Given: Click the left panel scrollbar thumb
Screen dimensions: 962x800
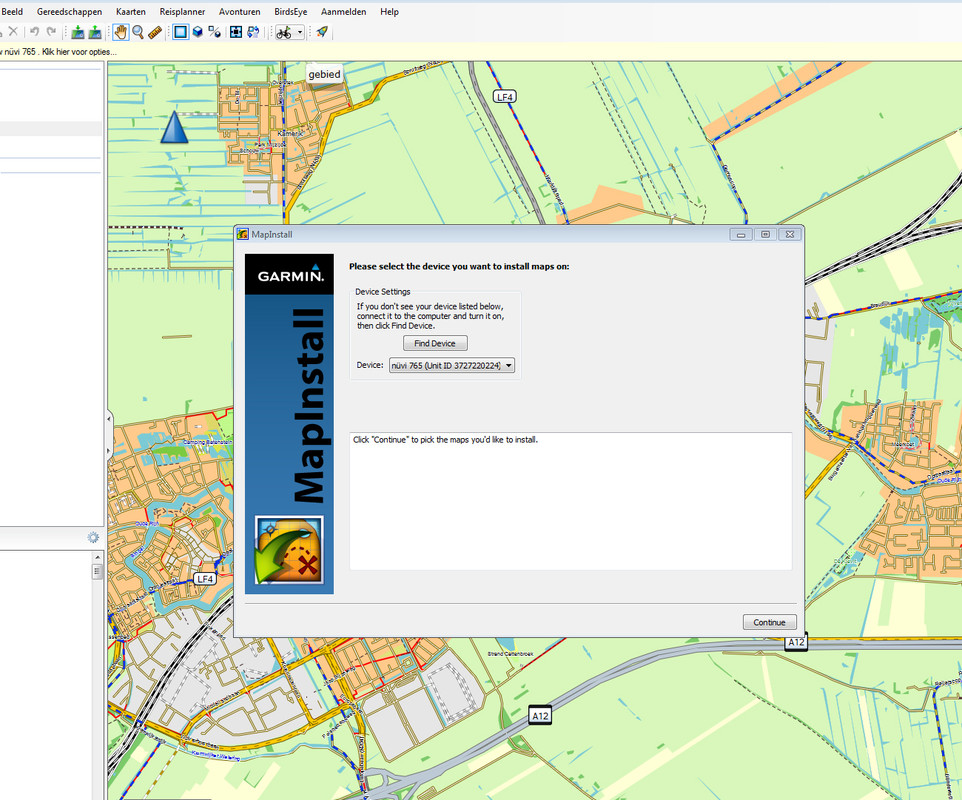Looking at the screenshot, I should (x=97, y=571).
